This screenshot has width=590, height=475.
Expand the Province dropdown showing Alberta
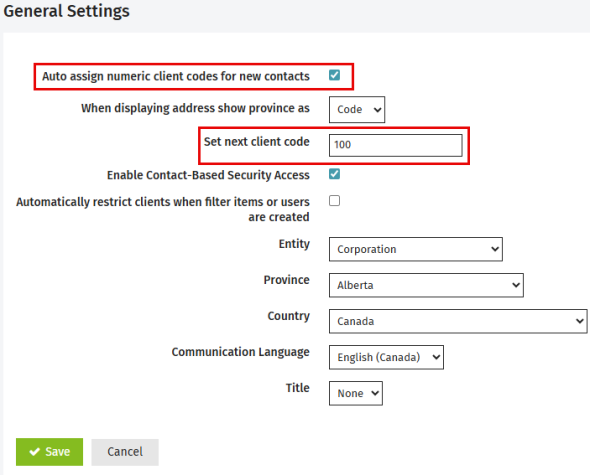[426, 285]
